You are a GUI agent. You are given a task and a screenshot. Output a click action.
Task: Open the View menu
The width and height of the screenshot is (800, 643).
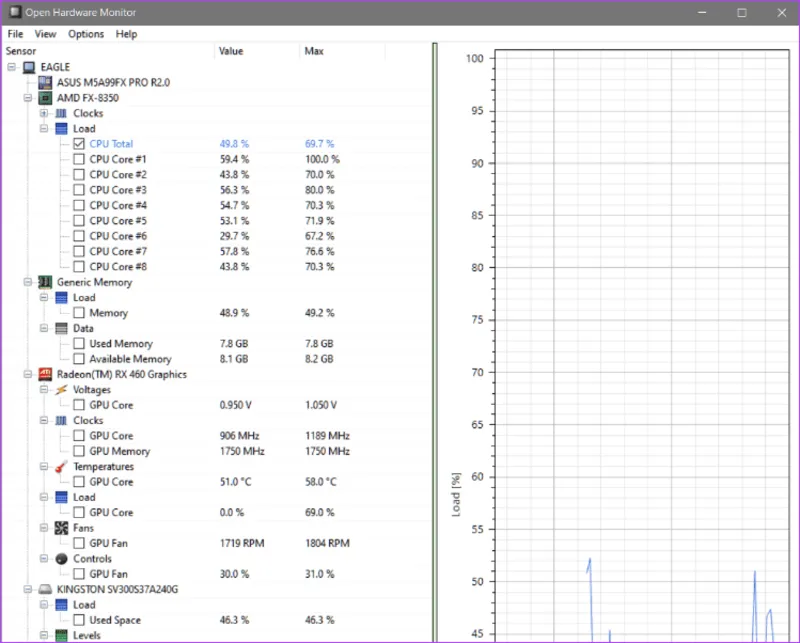pos(45,34)
